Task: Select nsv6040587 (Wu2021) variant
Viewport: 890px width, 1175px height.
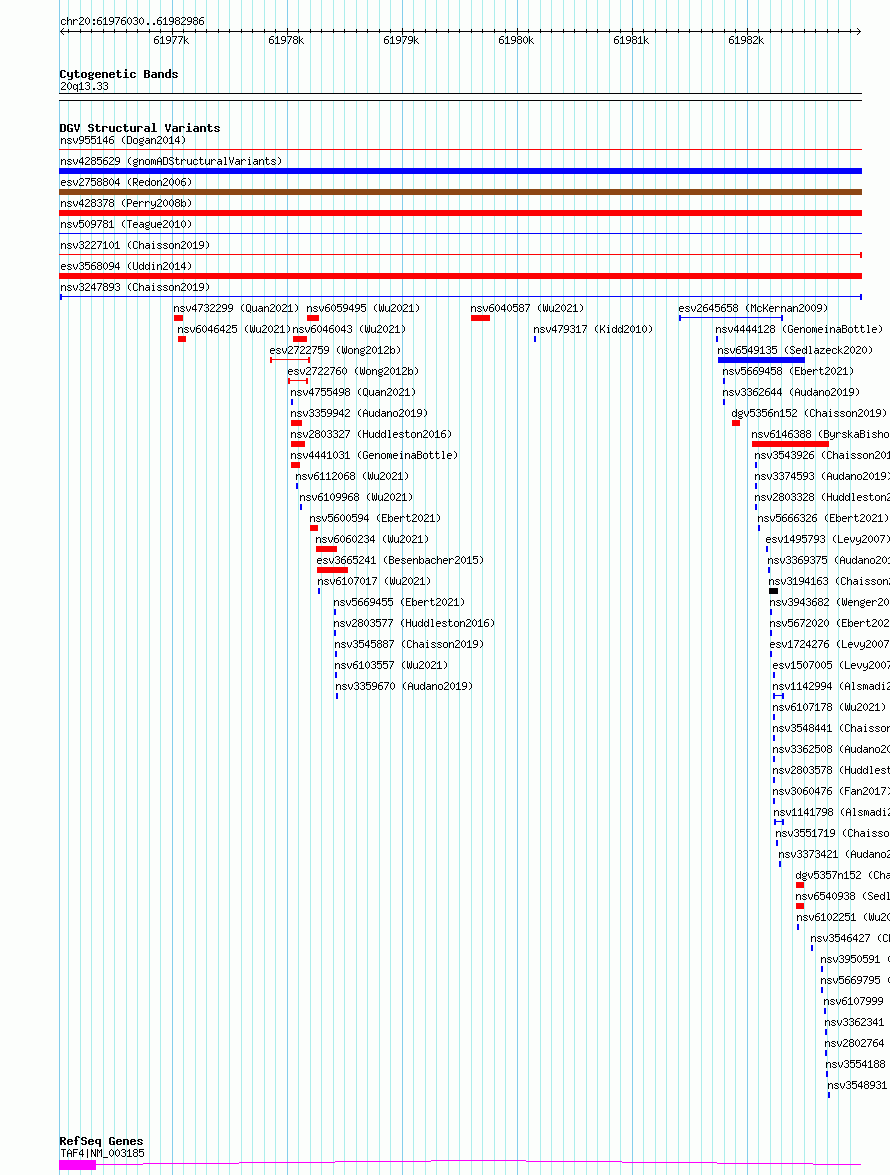Action: tap(527, 308)
